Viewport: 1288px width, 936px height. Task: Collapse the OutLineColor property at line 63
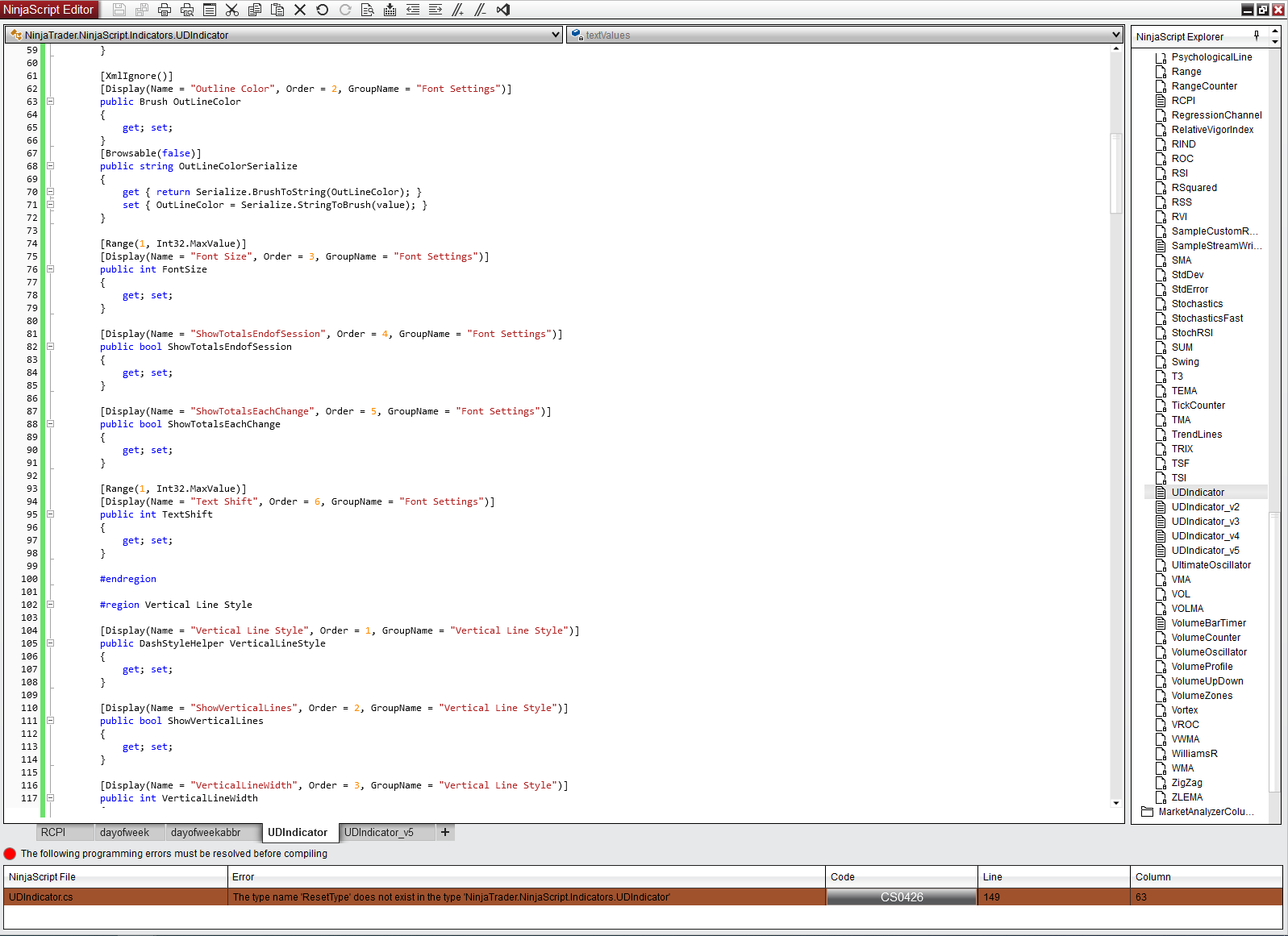coord(50,102)
